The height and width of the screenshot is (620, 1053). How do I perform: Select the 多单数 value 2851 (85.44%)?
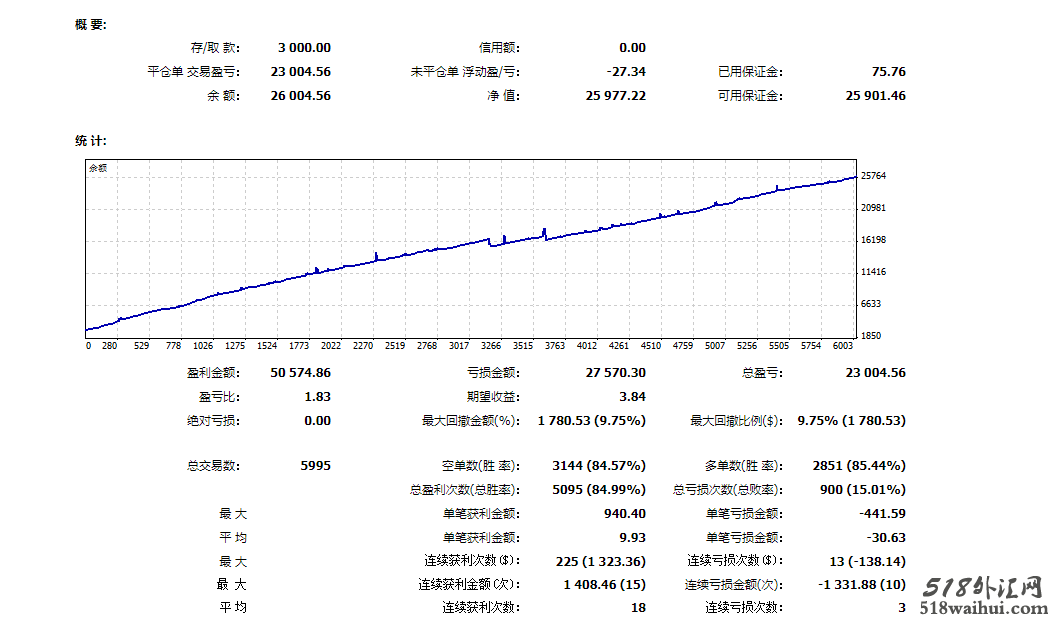(857, 465)
